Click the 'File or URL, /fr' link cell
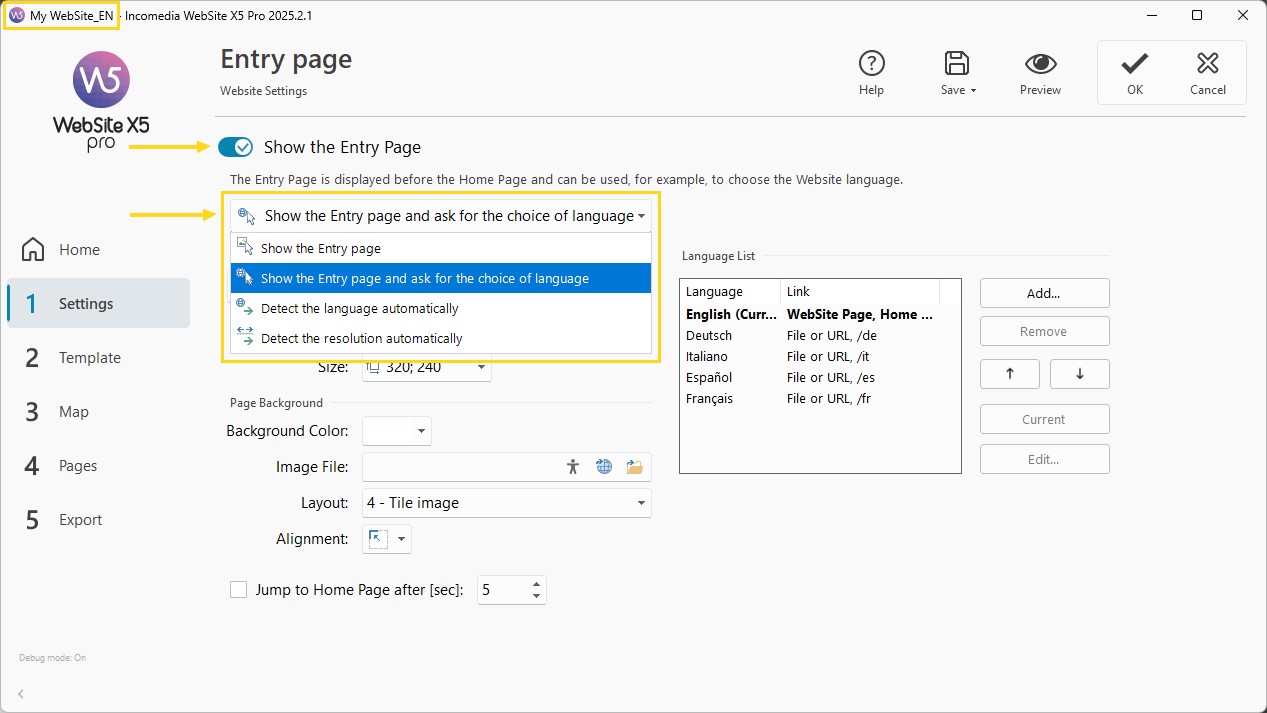Screen dimensions: 1267x713 [x=830, y=398]
